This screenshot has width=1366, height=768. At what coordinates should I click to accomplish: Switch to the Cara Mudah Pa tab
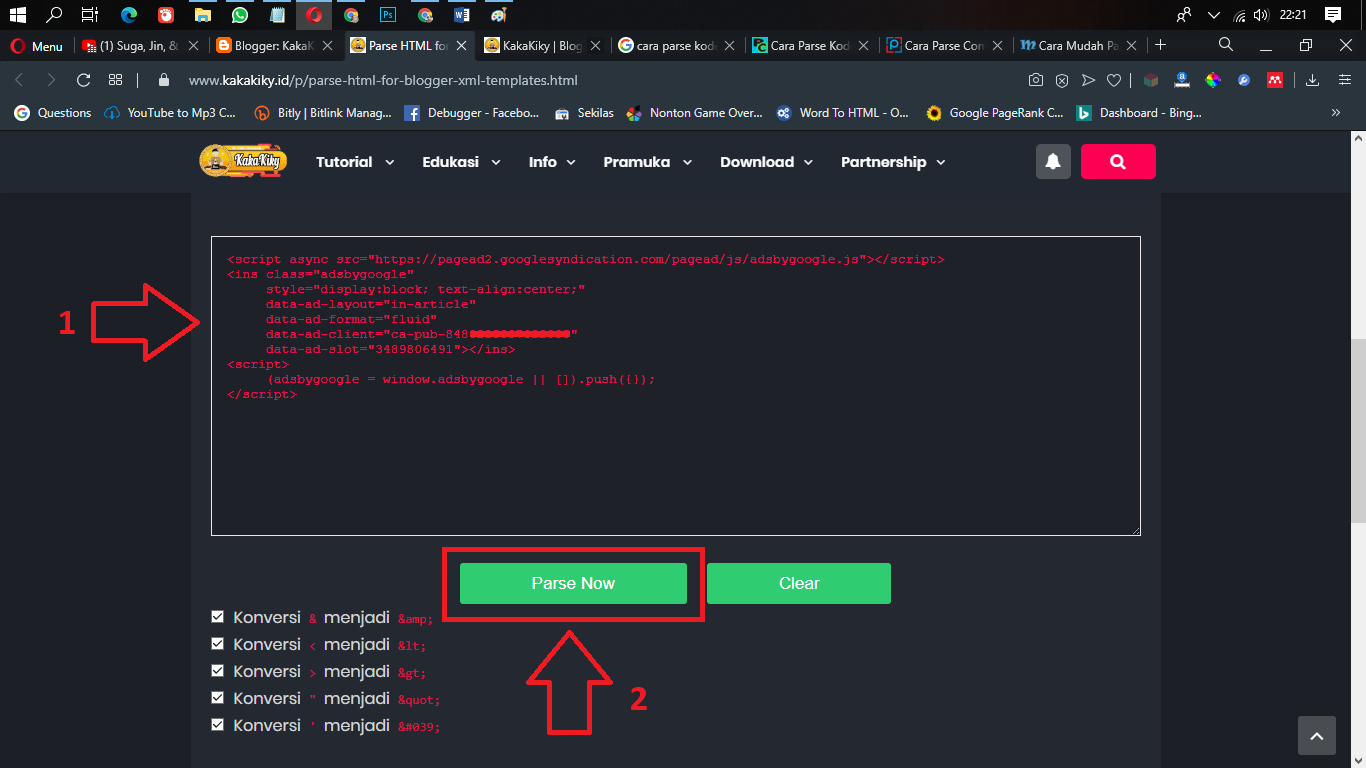pyautogui.click(x=1078, y=46)
